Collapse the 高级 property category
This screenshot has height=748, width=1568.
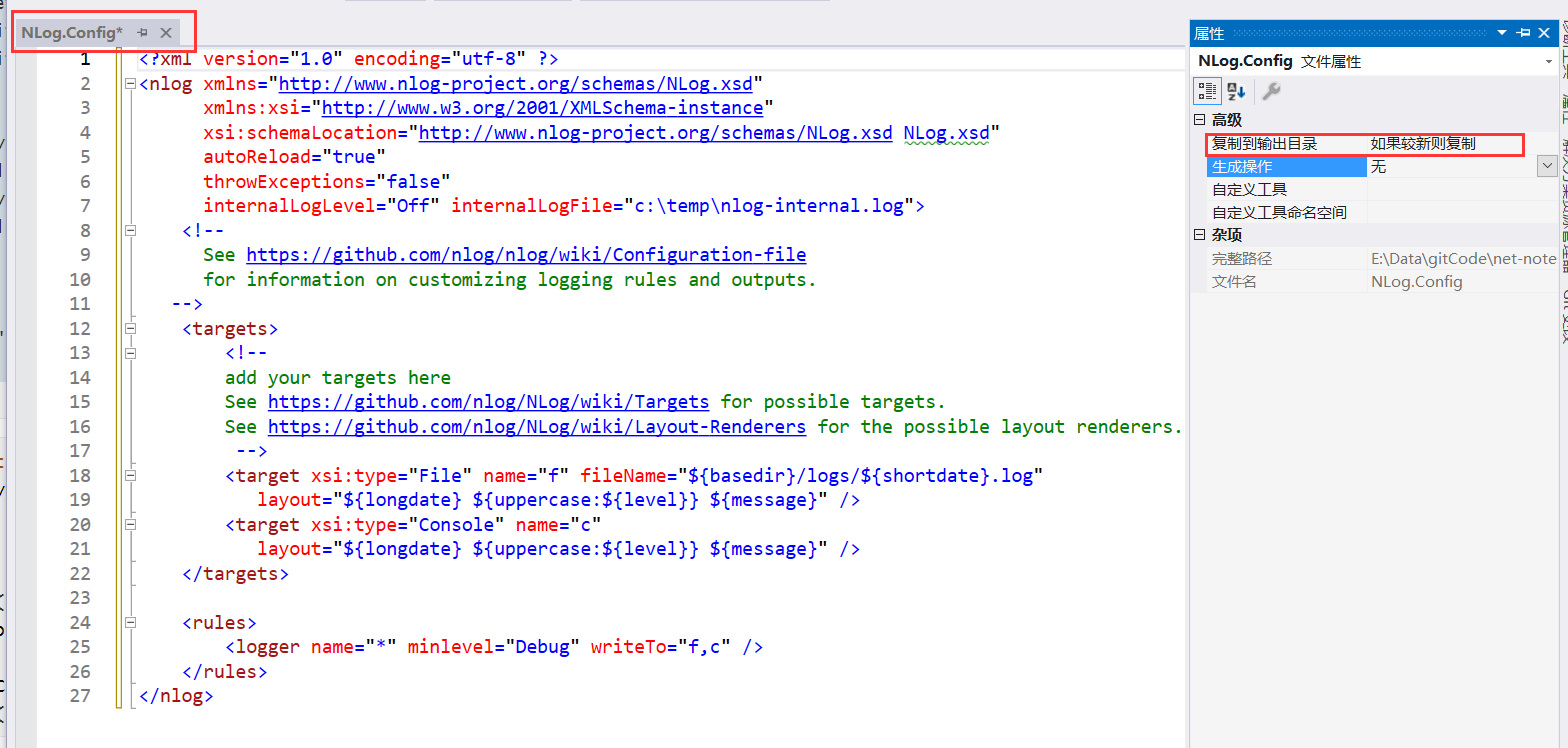tap(1200, 120)
